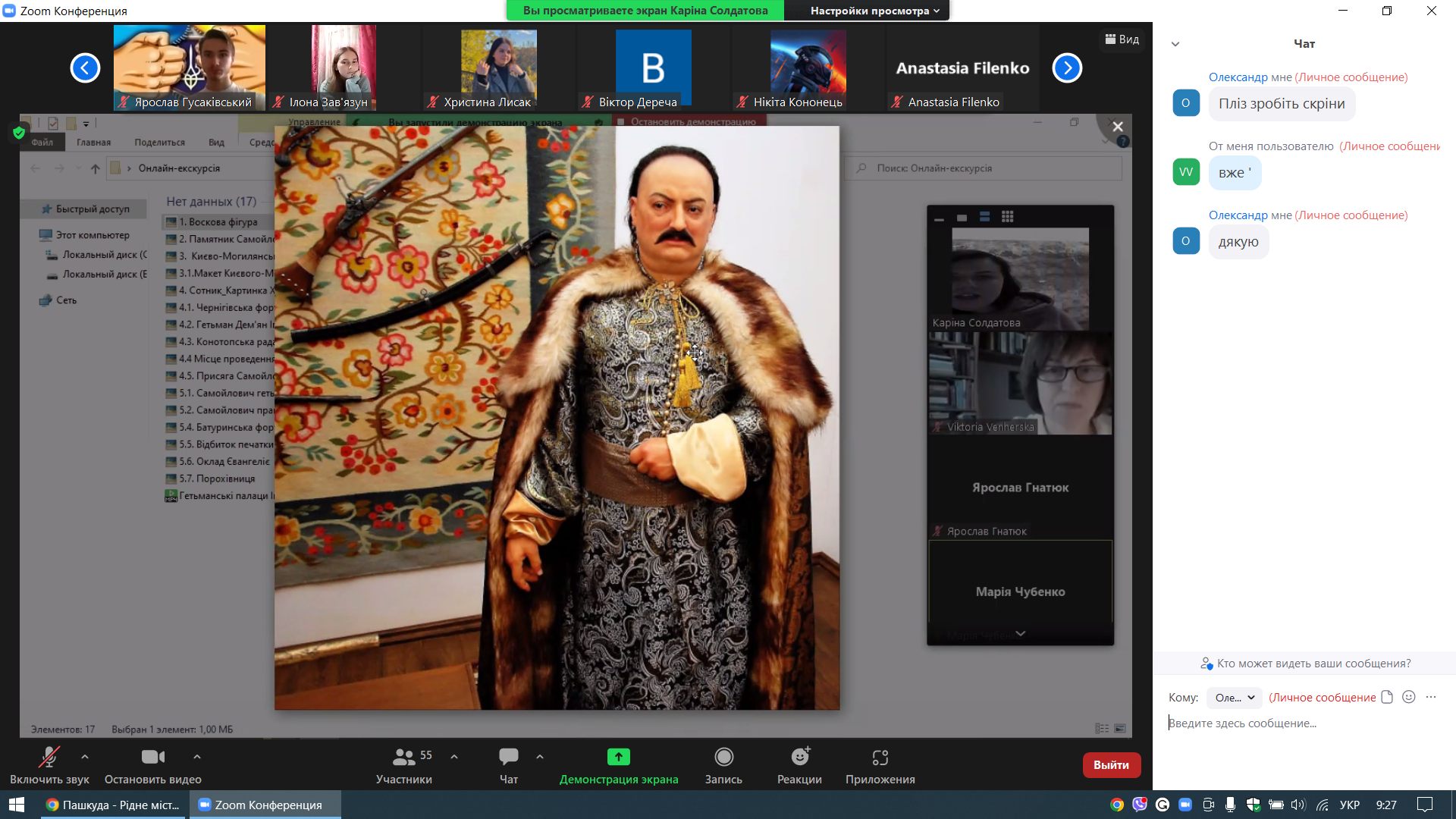Viewport: 1456px width, 819px height.
Task: Open the Кому recipient dropdown
Action: click(x=1234, y=698)
